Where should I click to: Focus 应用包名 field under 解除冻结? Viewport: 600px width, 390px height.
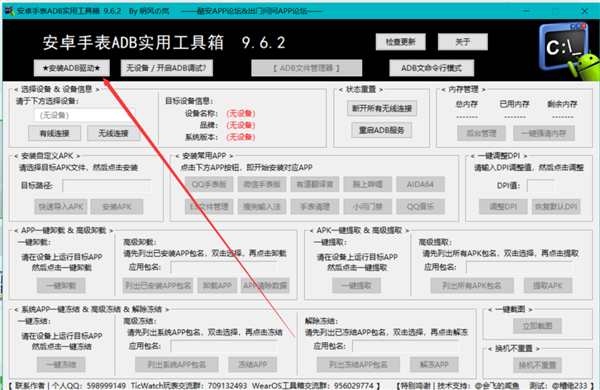405,346
